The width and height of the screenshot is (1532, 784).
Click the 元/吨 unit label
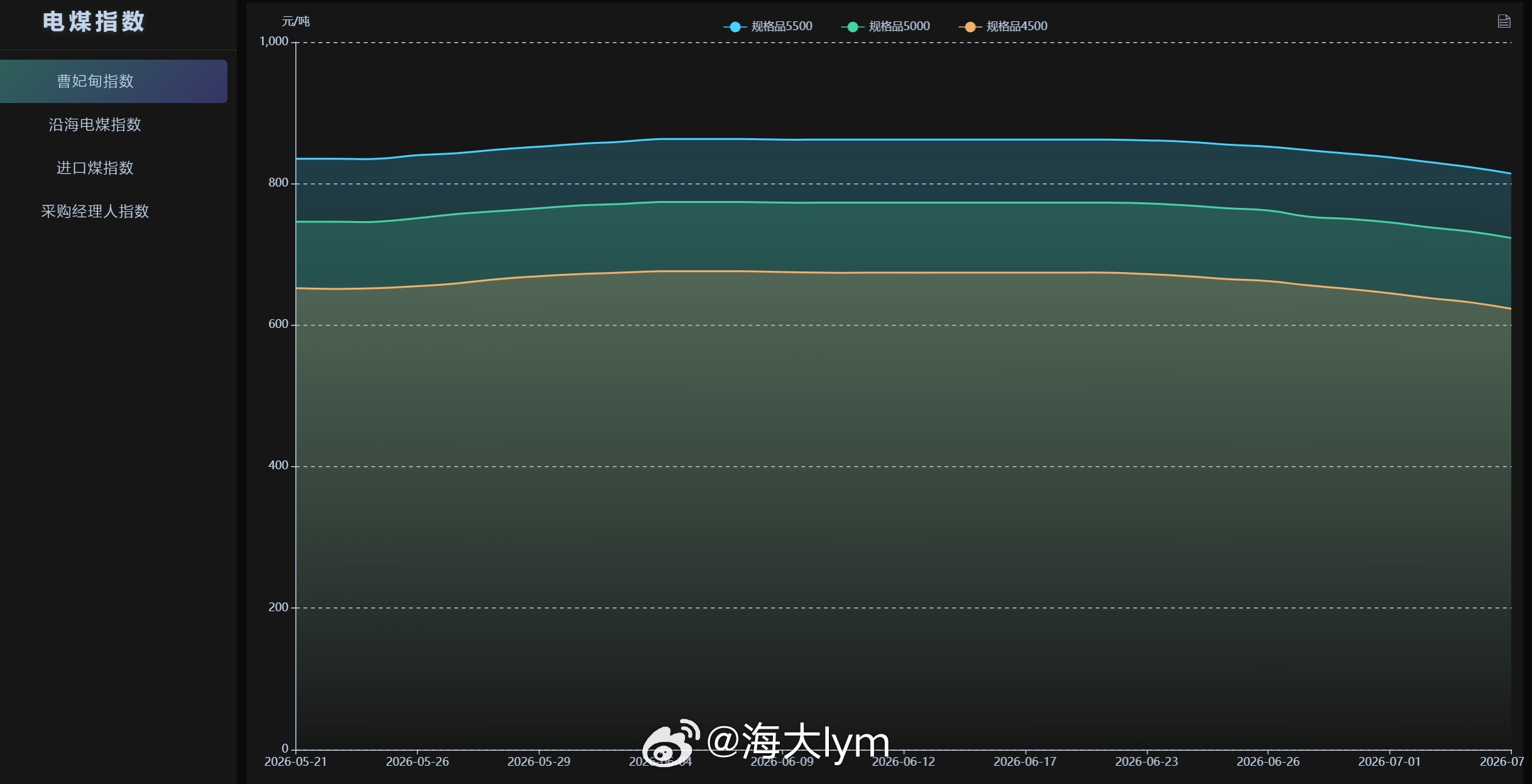click(x=295, y=21)
